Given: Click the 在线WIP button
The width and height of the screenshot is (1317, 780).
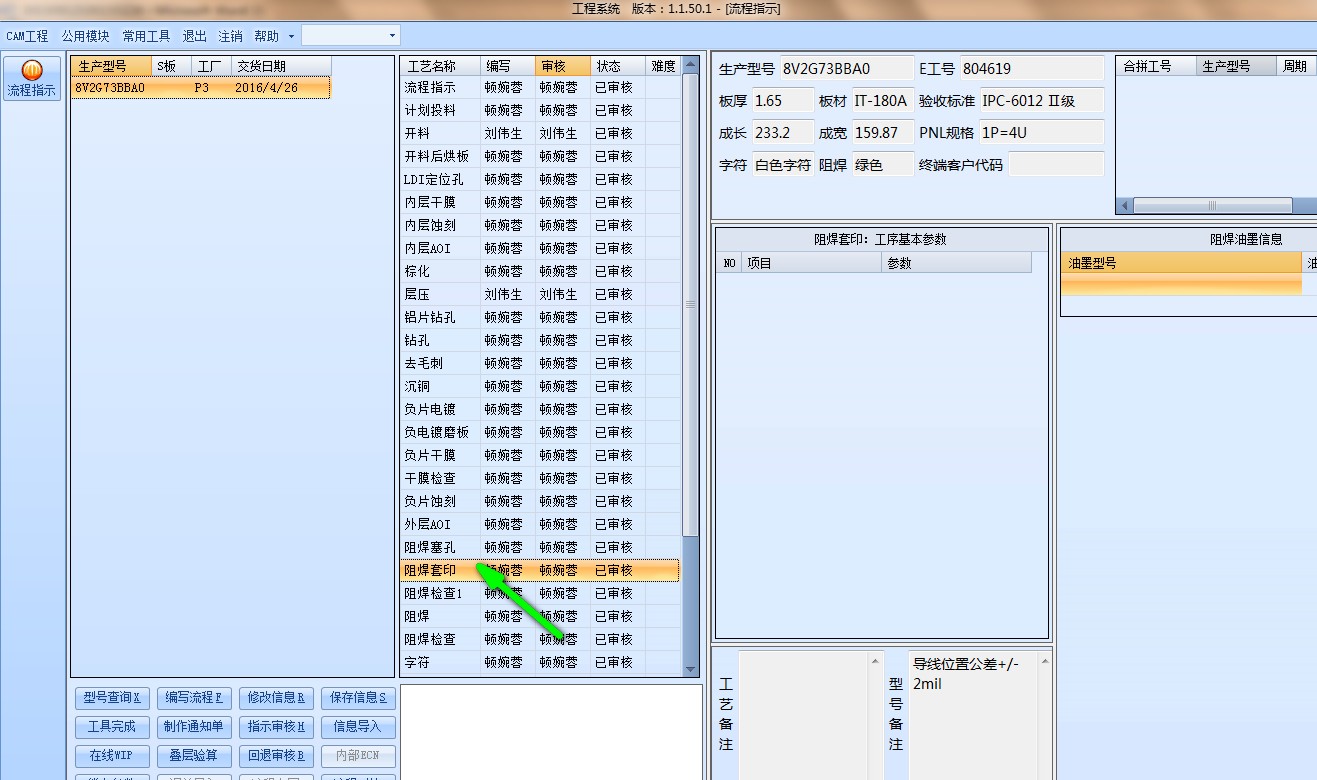Looking at the screenshot, I should 112,755.
